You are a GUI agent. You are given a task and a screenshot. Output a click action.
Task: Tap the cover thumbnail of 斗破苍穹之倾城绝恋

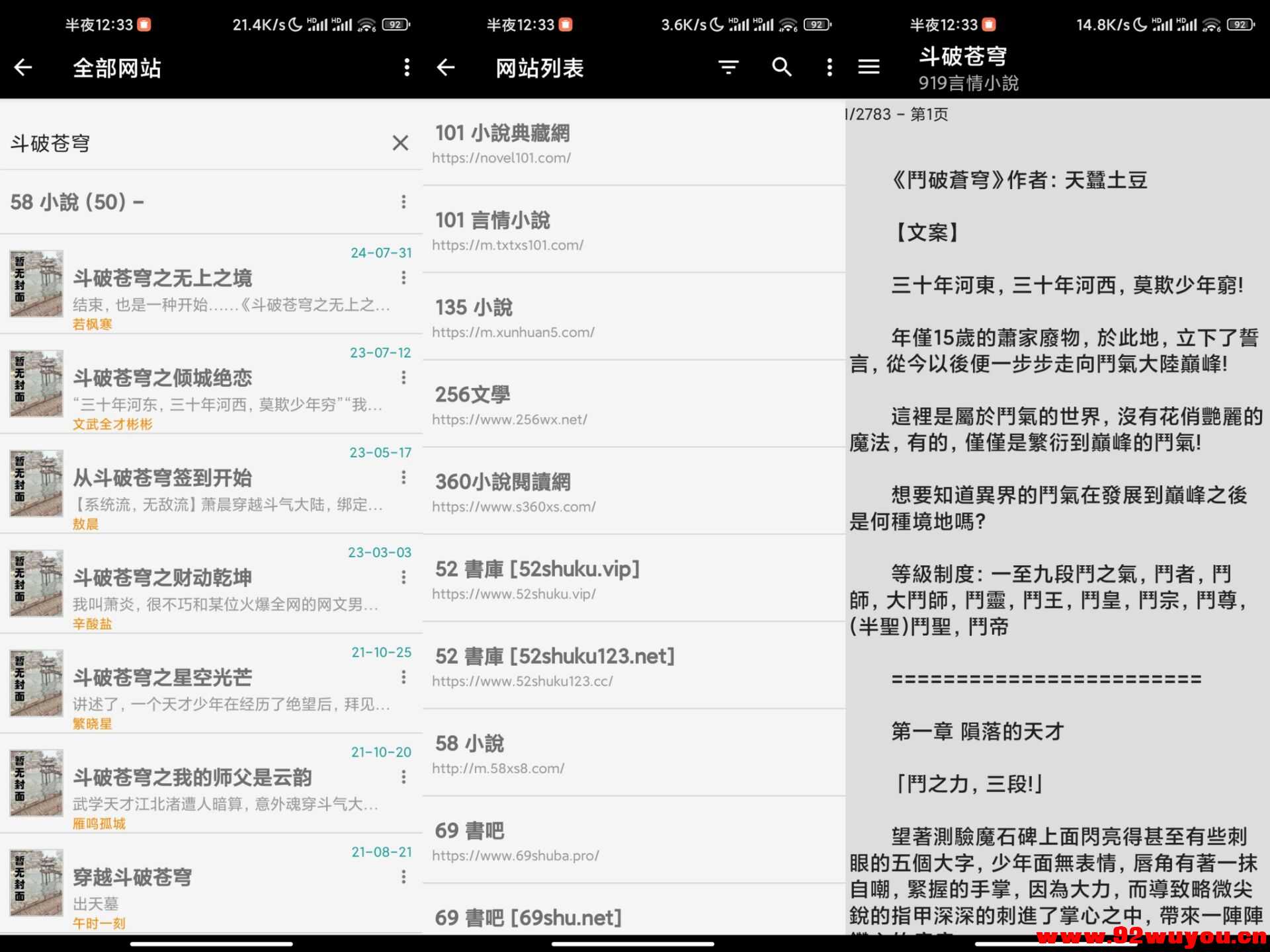[x=36, y=383]
